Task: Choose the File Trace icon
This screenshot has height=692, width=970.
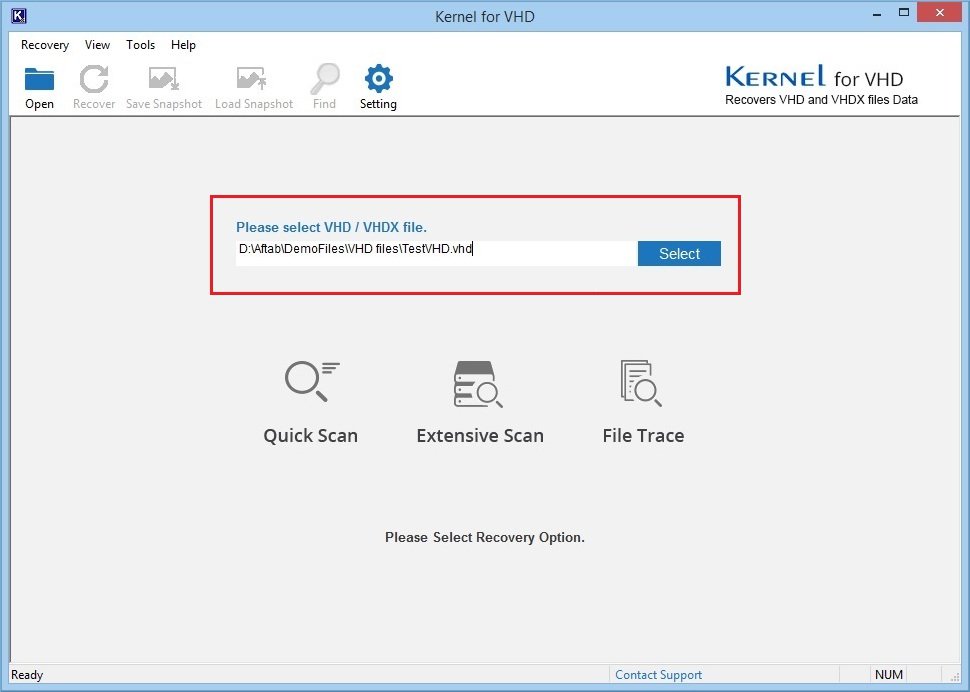Action: click(x=641, y=383)
